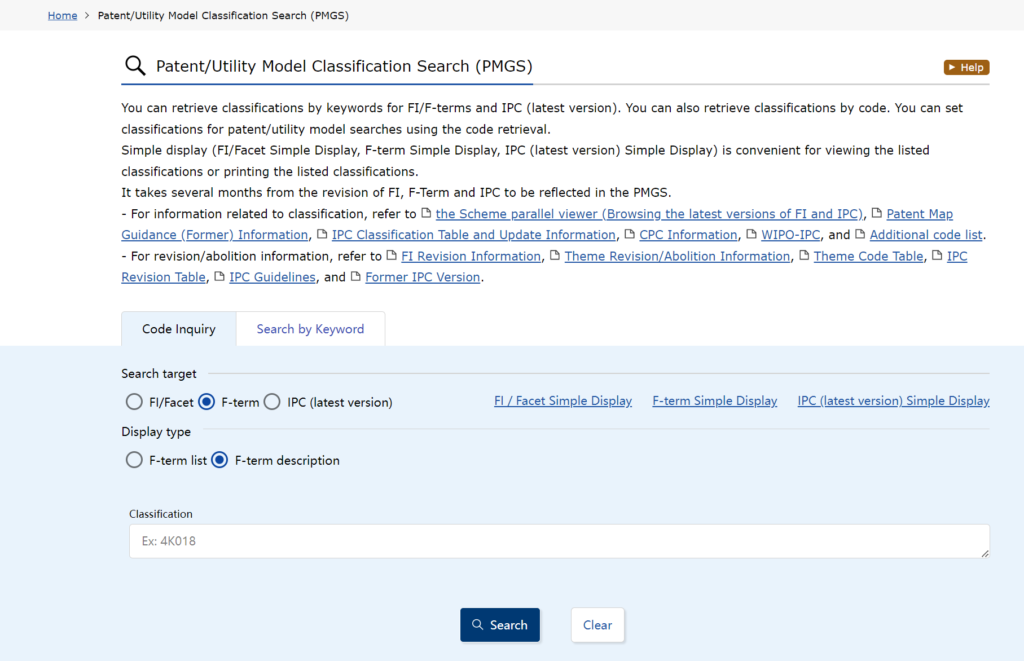
Task: Click the document icon before Theme Code Table
Action: (x=804, y=256)
